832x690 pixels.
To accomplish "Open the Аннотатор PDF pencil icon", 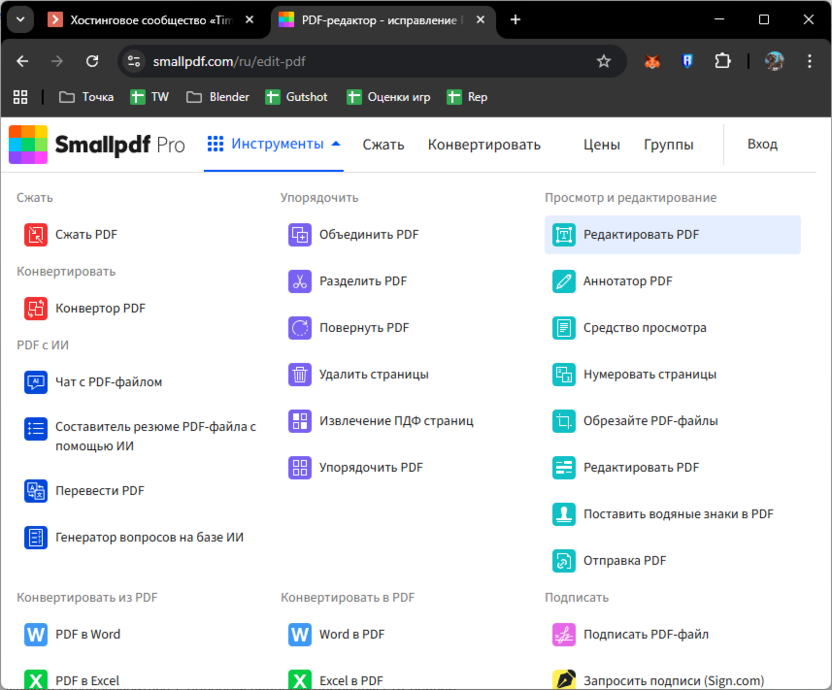I will click(564, 281).
